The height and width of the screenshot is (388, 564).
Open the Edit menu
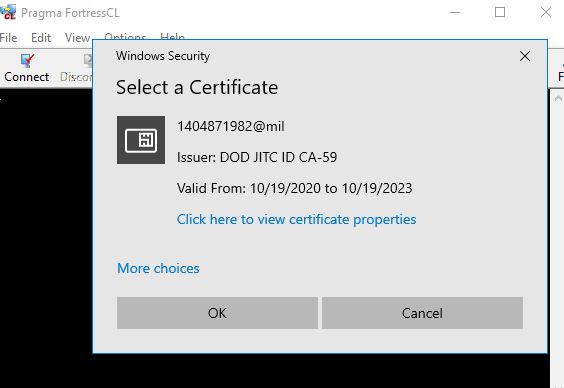[x=41, y=38]
